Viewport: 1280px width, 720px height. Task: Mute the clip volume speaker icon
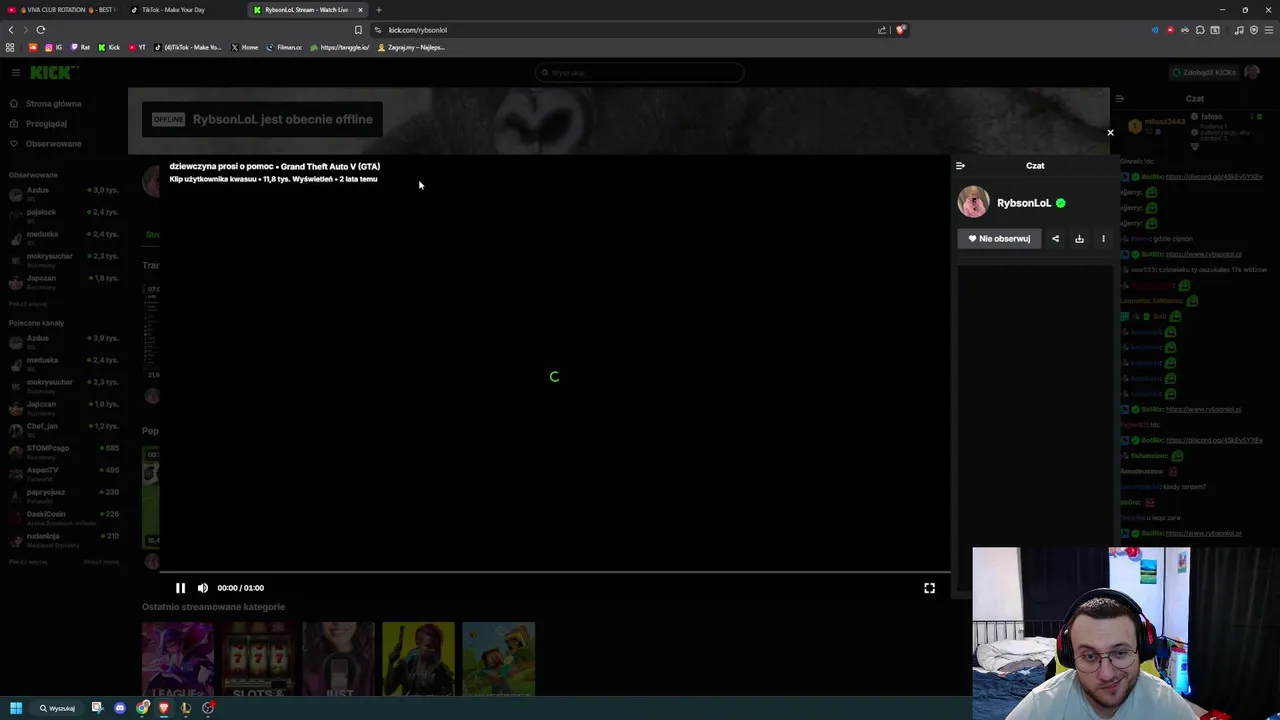coord(203,588)
